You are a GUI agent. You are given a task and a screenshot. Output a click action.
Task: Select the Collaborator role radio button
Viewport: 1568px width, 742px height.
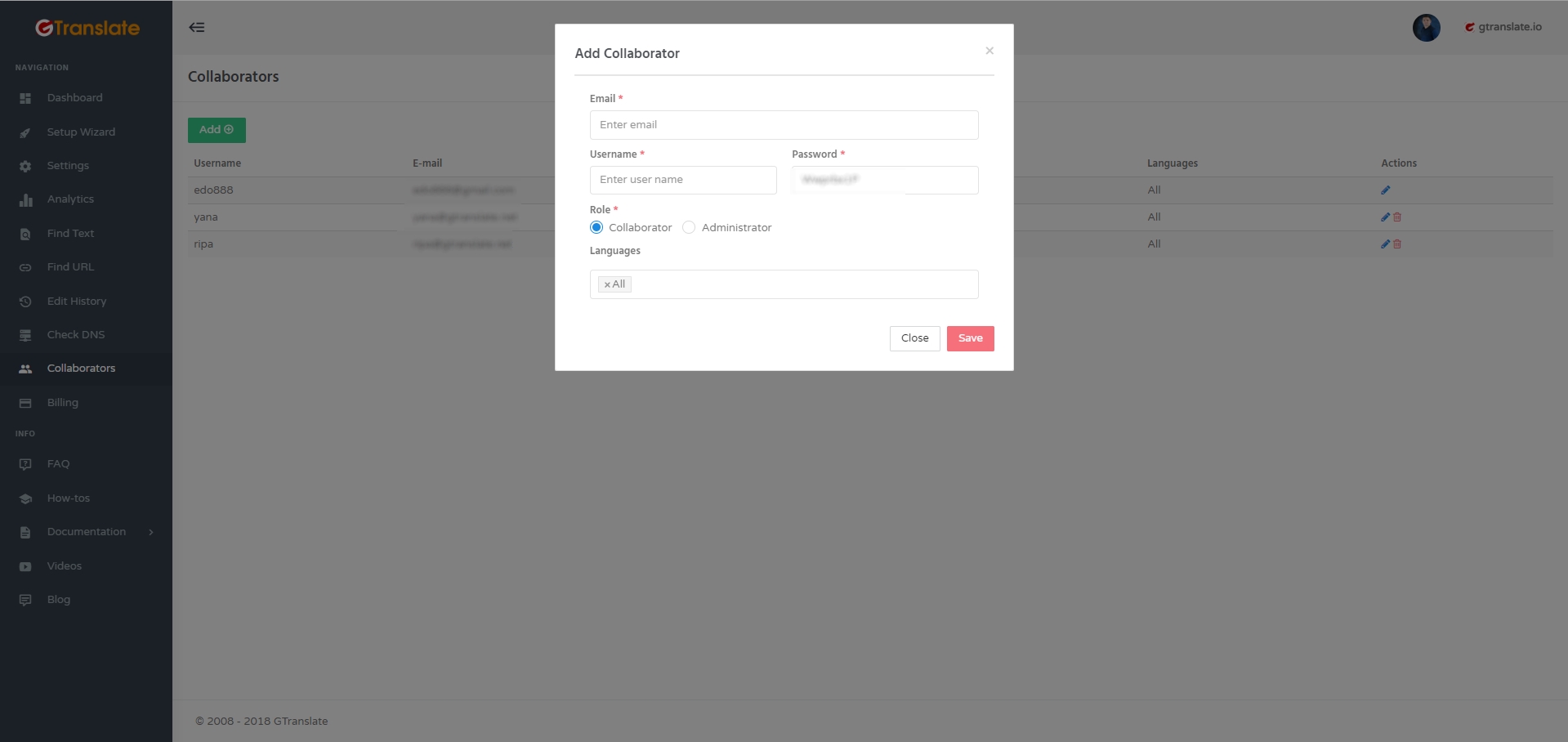pos(596,227)
